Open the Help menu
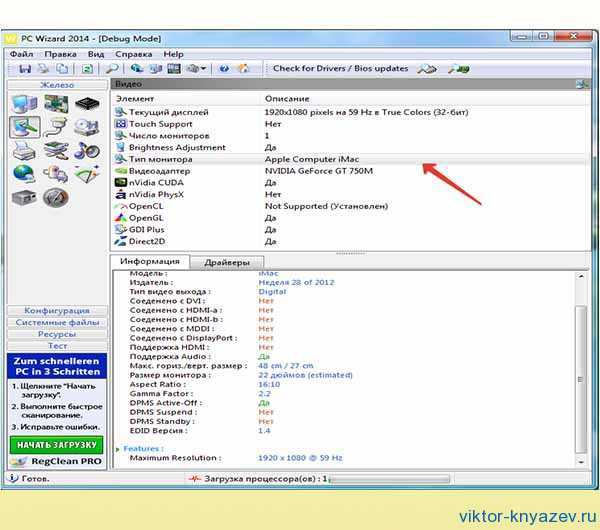The width and height of the screenshot is (600, 530). pyautogui.click(x=173, y=54)
